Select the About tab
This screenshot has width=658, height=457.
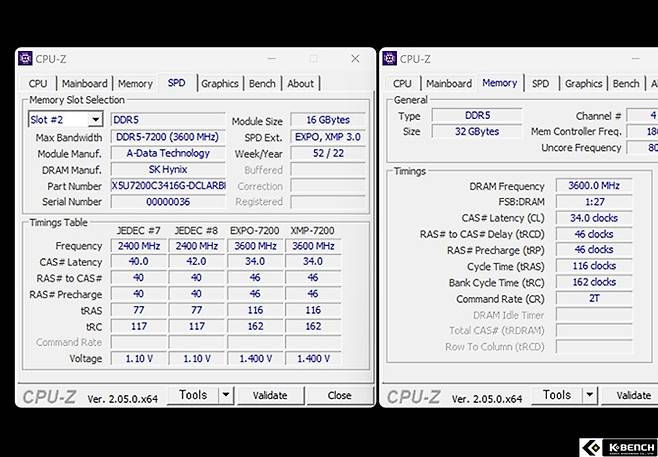point(301,84)
